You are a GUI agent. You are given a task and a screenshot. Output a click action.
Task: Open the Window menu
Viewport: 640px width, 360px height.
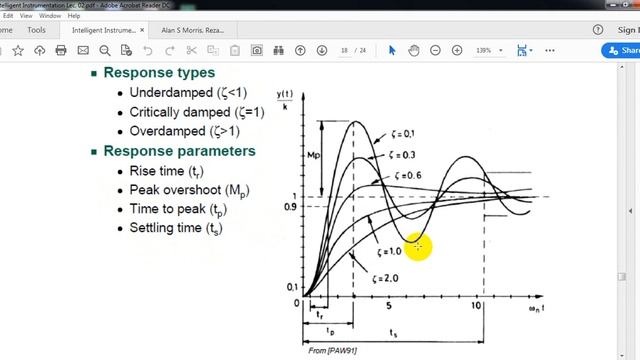(x=50, y=16)
